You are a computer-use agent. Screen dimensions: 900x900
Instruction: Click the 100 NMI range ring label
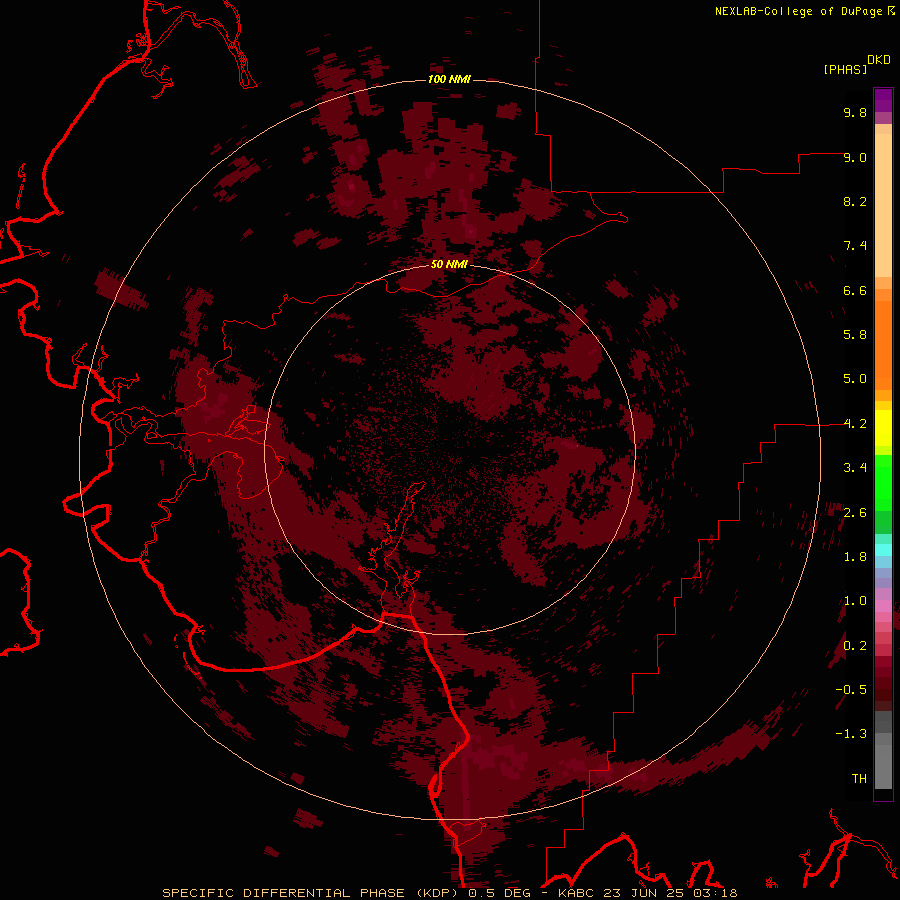point(449,79)
